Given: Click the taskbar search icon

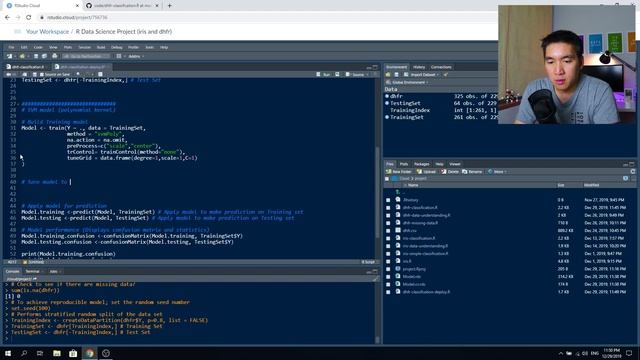Looking at the screenshot, I should click(24, 353).
